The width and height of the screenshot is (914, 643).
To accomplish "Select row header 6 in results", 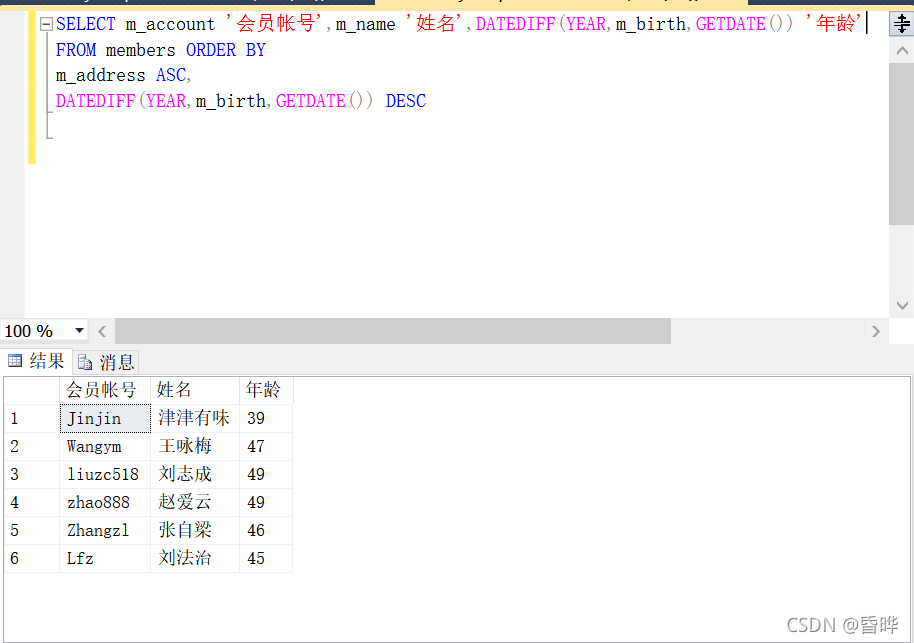I will point(31,558).
